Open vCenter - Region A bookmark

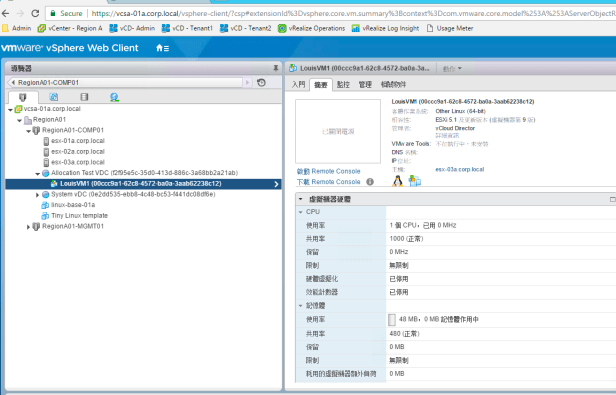70,28
